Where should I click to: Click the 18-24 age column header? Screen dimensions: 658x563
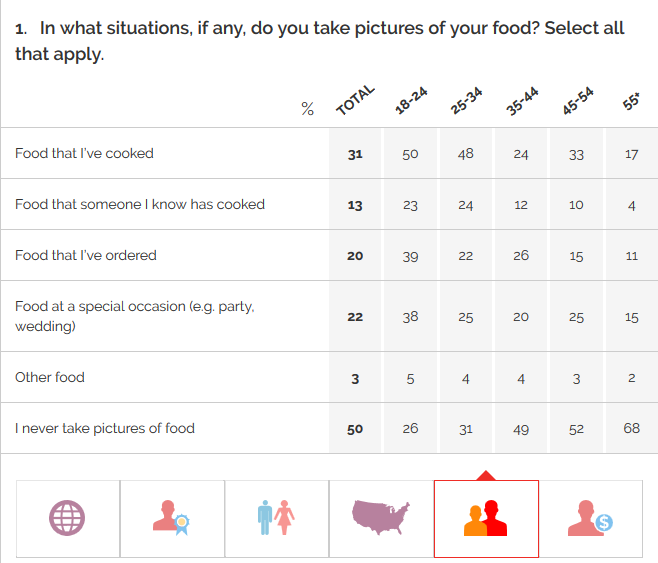pos(411,101)
